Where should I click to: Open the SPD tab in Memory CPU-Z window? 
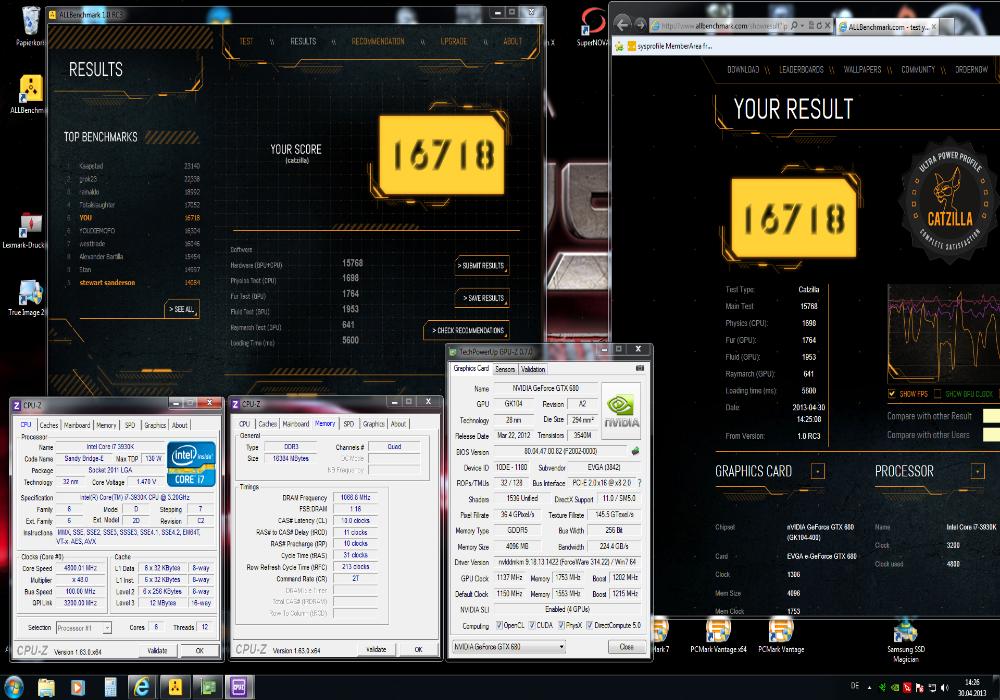349,423
